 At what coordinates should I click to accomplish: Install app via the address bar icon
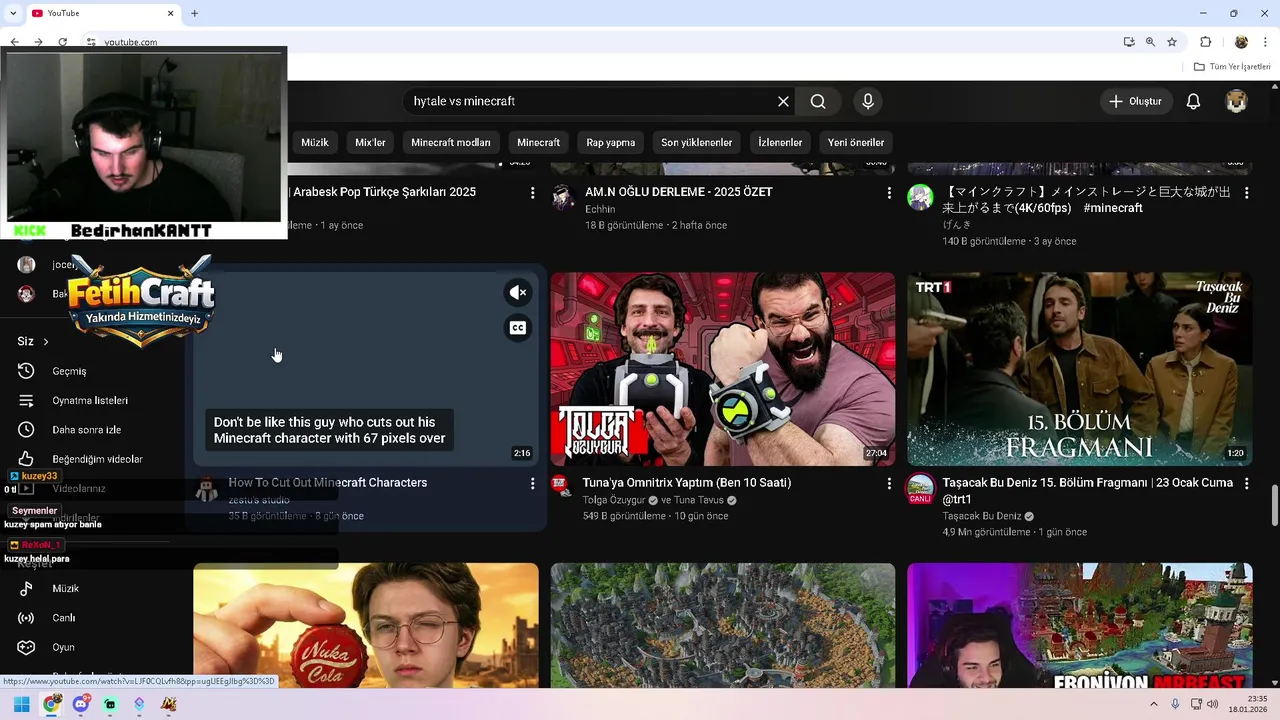[x=1129, y=42]
